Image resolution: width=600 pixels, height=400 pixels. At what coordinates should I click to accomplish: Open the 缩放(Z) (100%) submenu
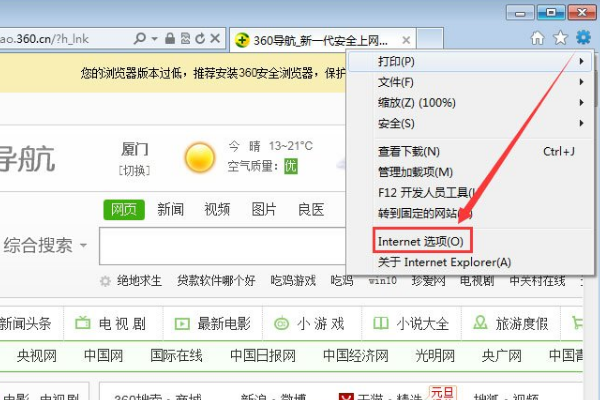tap(470, 103)
